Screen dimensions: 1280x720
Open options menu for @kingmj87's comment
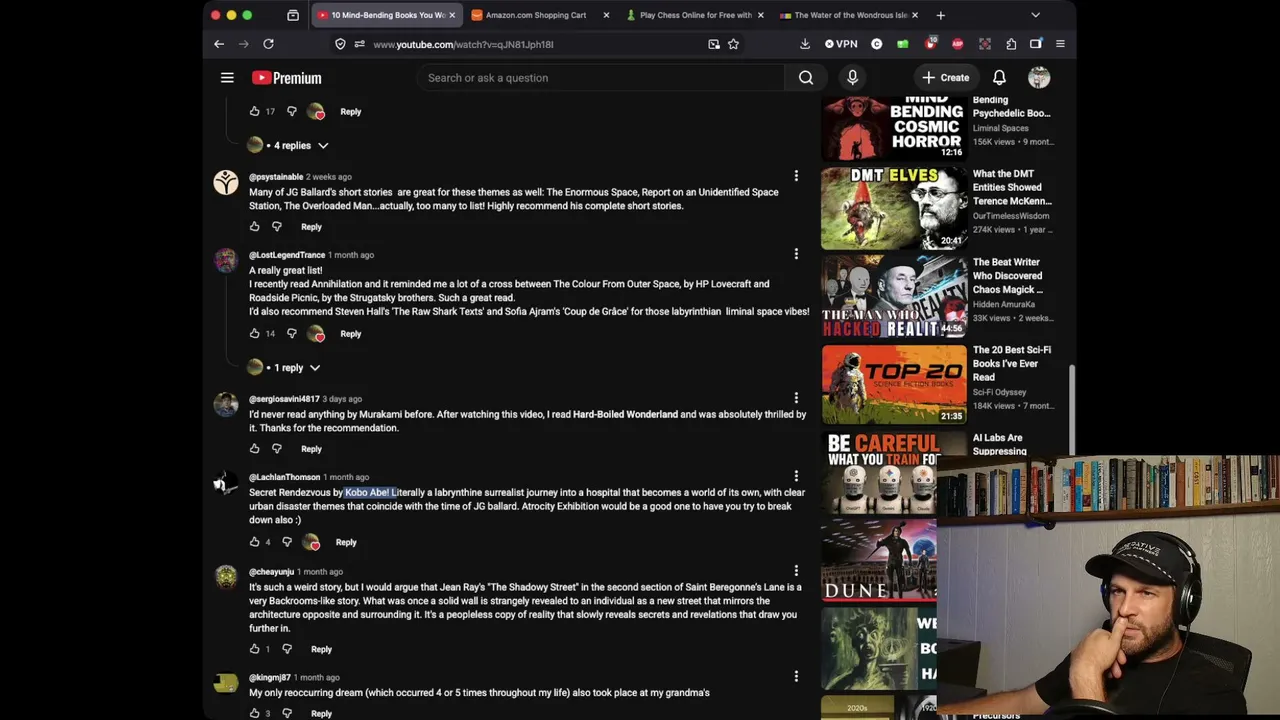point(796,677)
